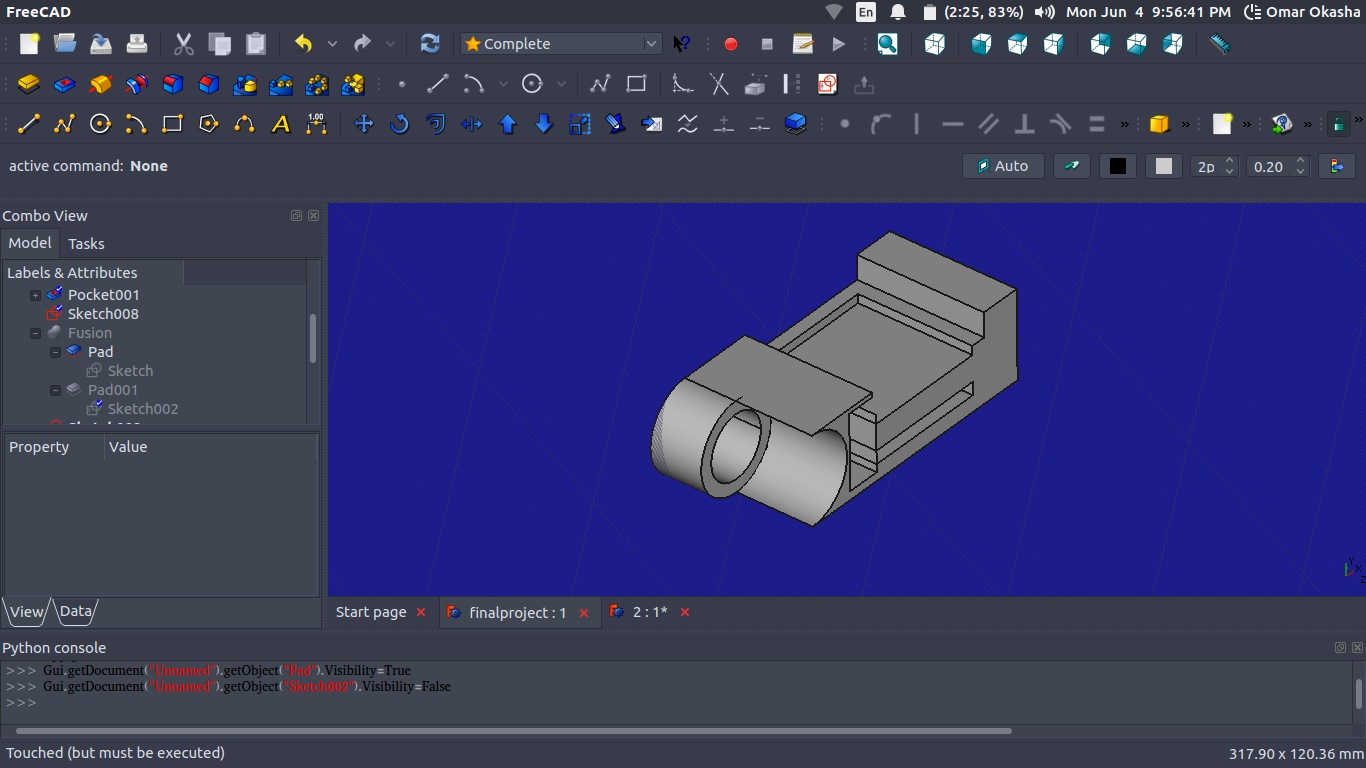This screenshot has height=768, width=1366.
Task: Cut selection with the scissors icon
Action: coord(184,44)
